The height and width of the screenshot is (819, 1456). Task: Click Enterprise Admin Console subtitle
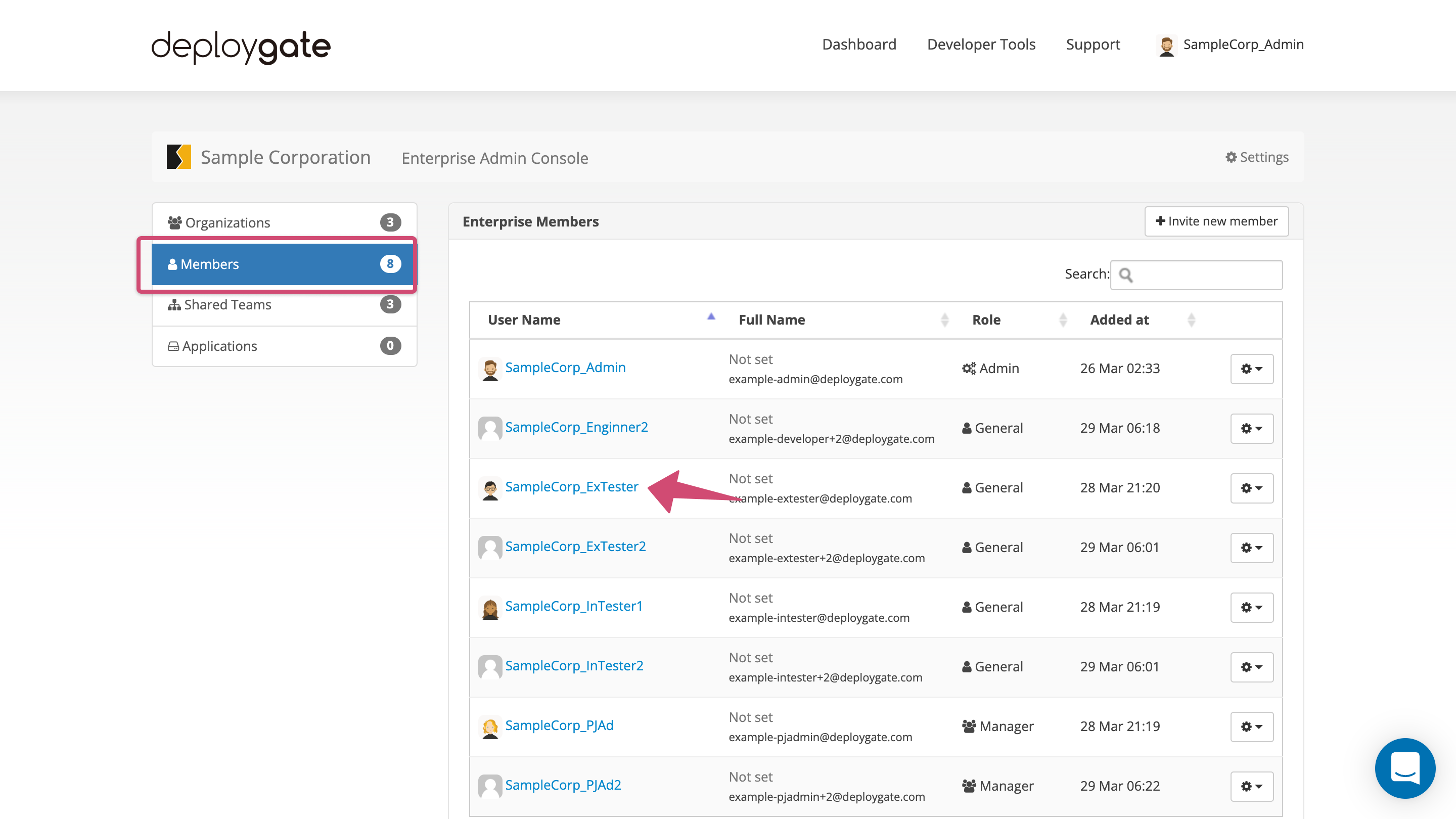click(494, 158)
